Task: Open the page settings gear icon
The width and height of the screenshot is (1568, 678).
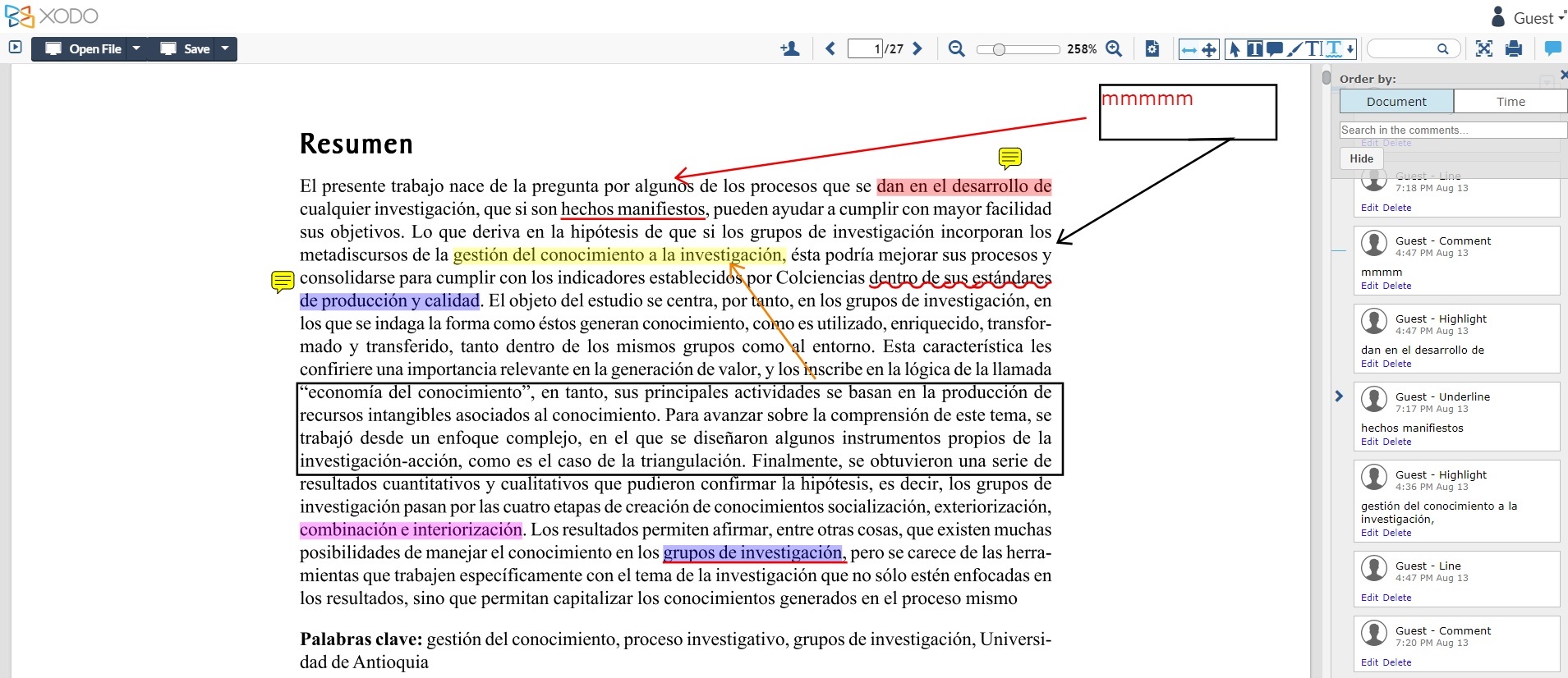Action: (1152, 49)
